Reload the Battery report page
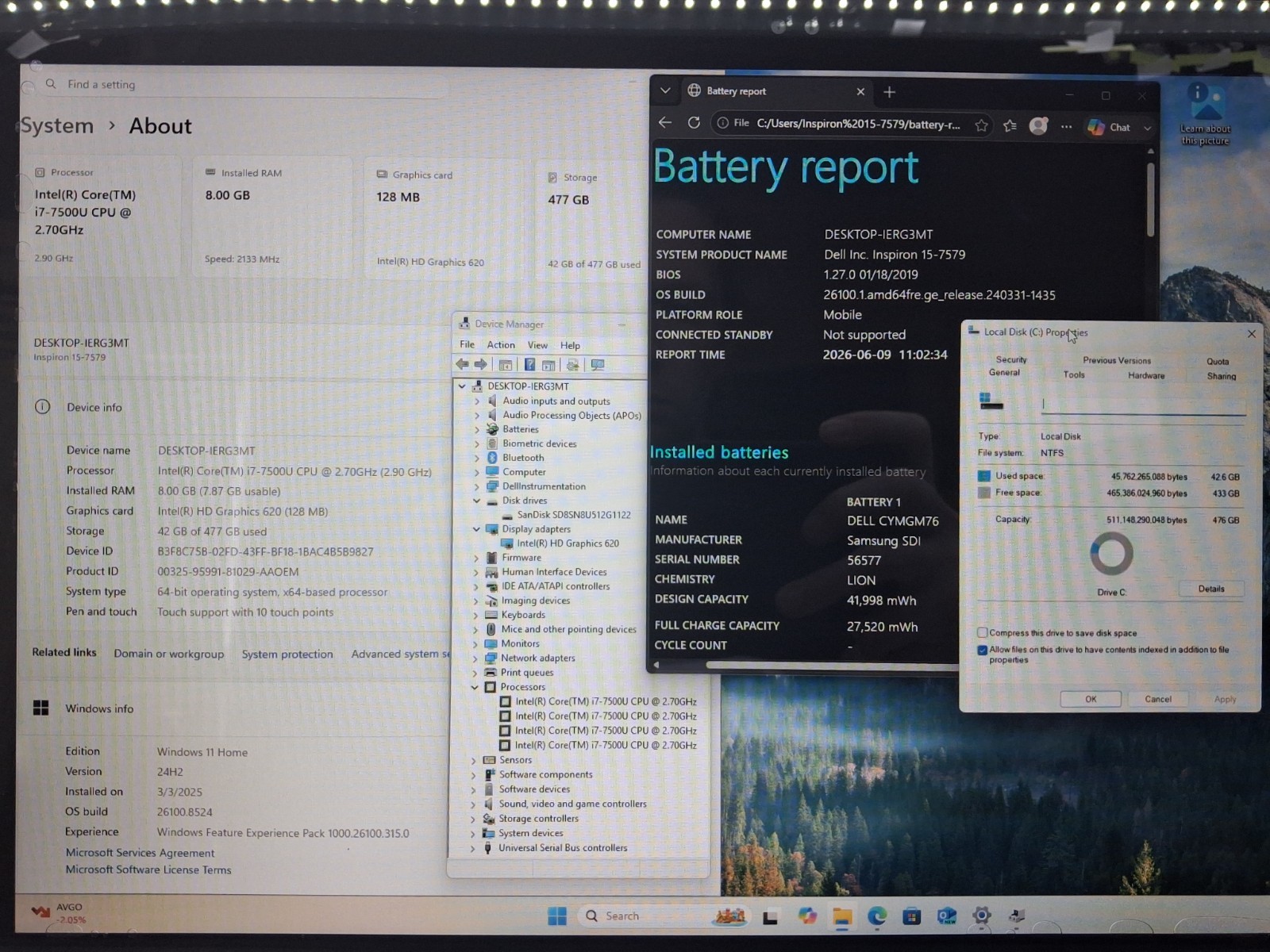The width and height of the screenshot is (1270, 952). tap(694, 123)
